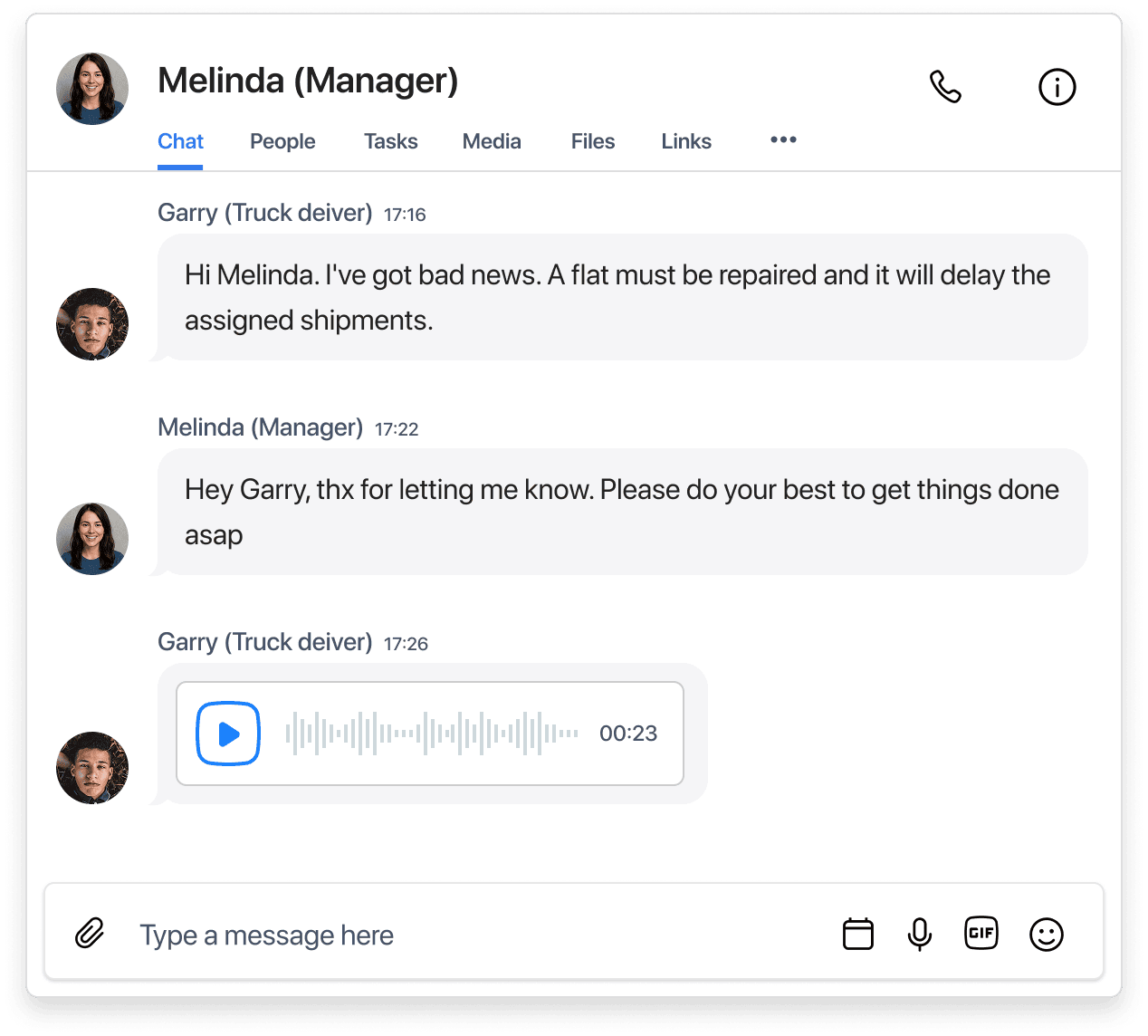Switch to the Media tab
This screenshot has width=1148, height=1036.
coord(492,141)
